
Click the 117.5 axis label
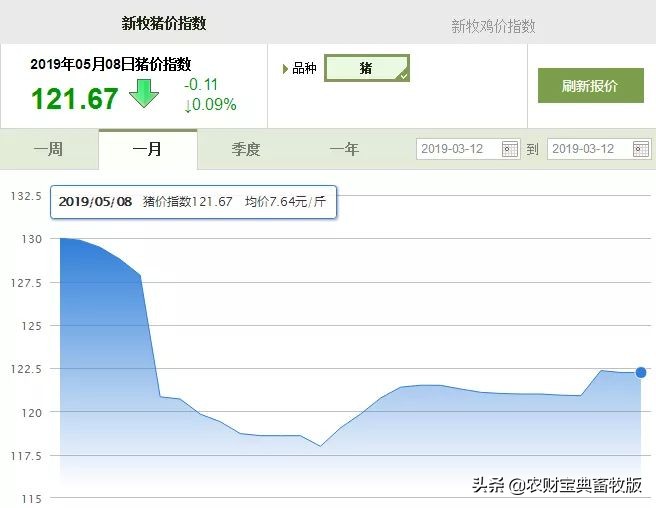coord(26,456)
